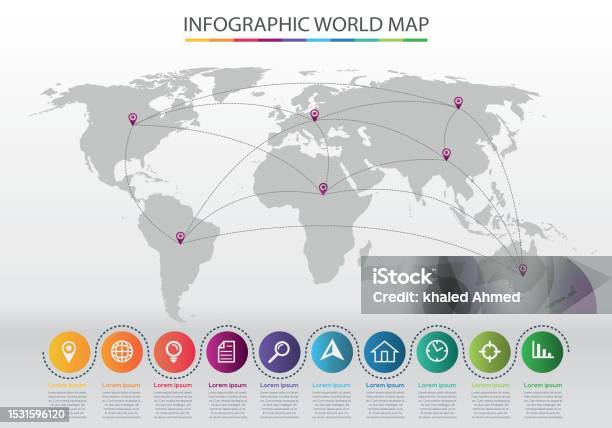This screenshot has width=612, height=428.
Task: Click the map pin on central China
Action: 446,154
